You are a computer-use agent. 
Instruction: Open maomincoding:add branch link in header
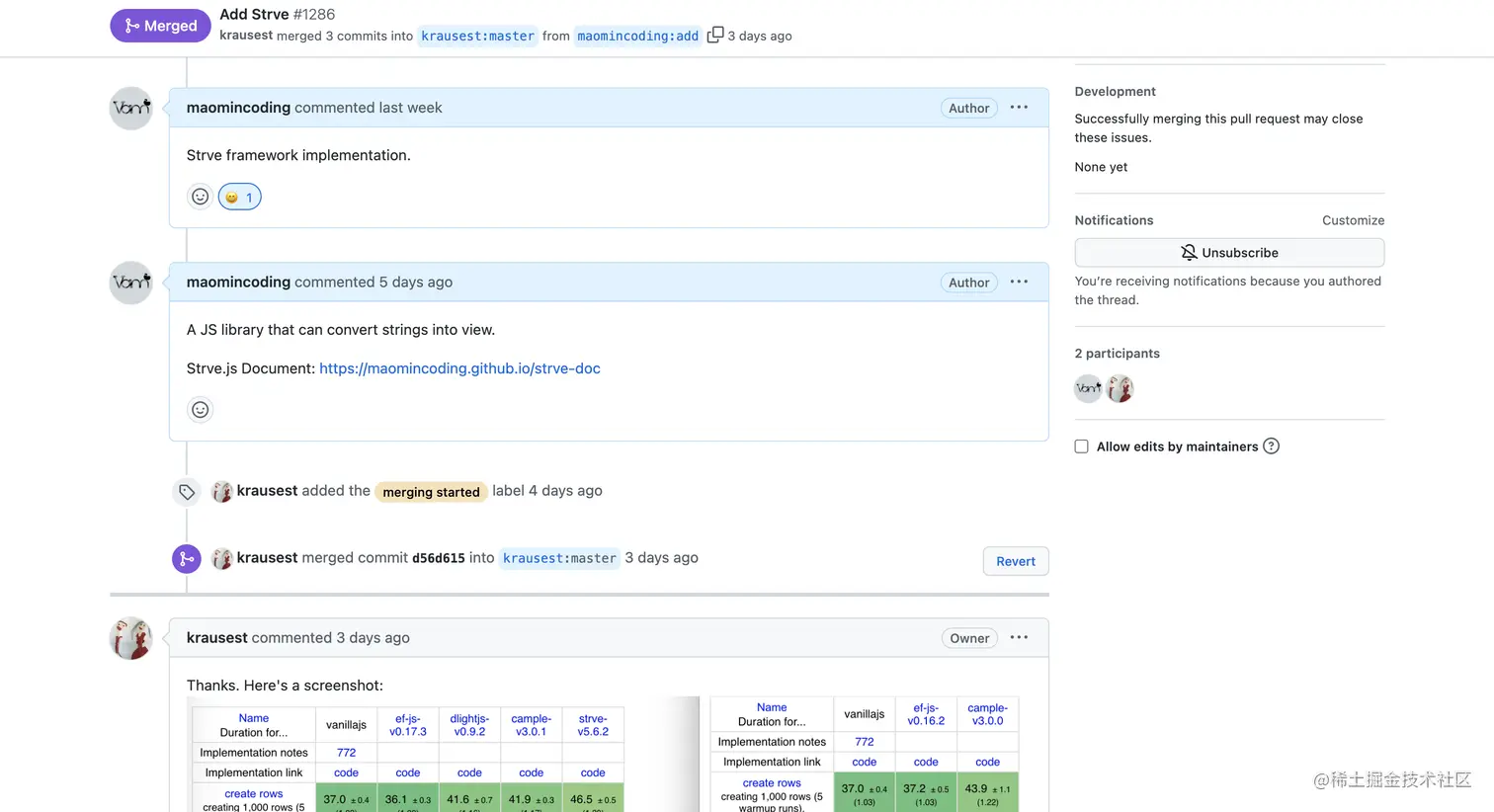pyautogui.click(x=637, y=36)
